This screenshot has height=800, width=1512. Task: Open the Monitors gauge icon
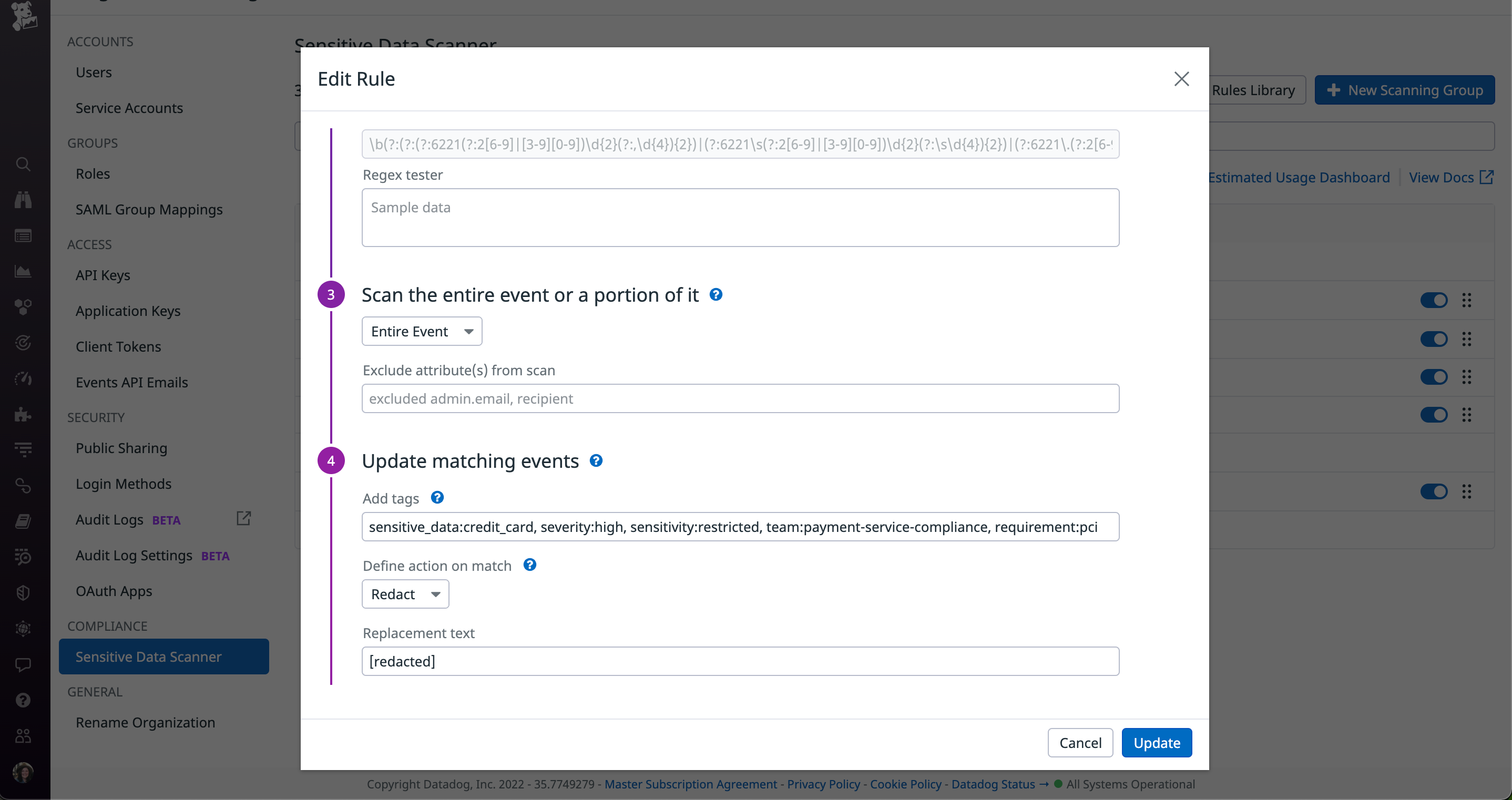pos(24,378)
